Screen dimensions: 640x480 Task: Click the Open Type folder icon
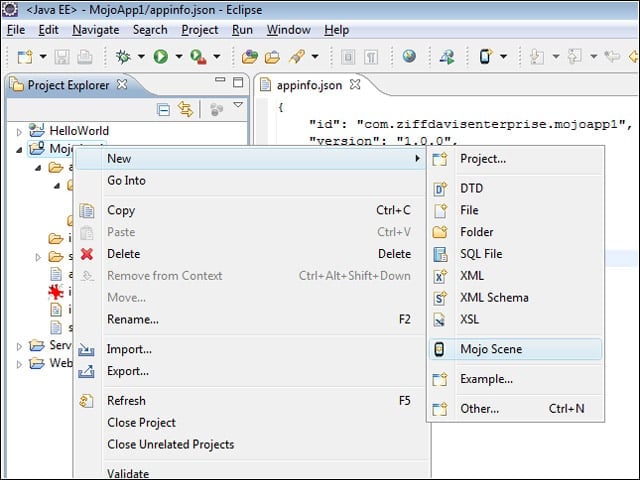pyautogui.click(x=272, y=57)
